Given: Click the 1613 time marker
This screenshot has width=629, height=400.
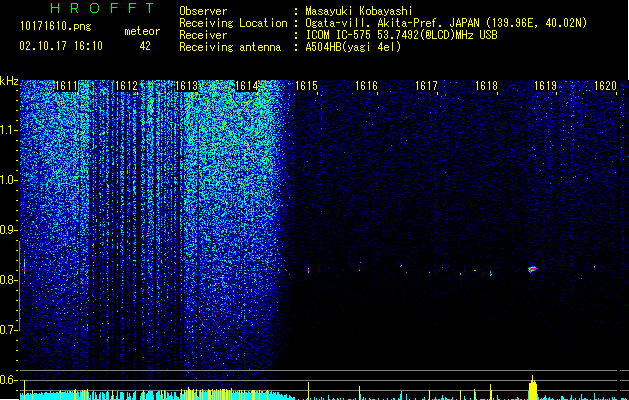Looking at the screenshot, I should pyautogui.click(x=187, y=86).
